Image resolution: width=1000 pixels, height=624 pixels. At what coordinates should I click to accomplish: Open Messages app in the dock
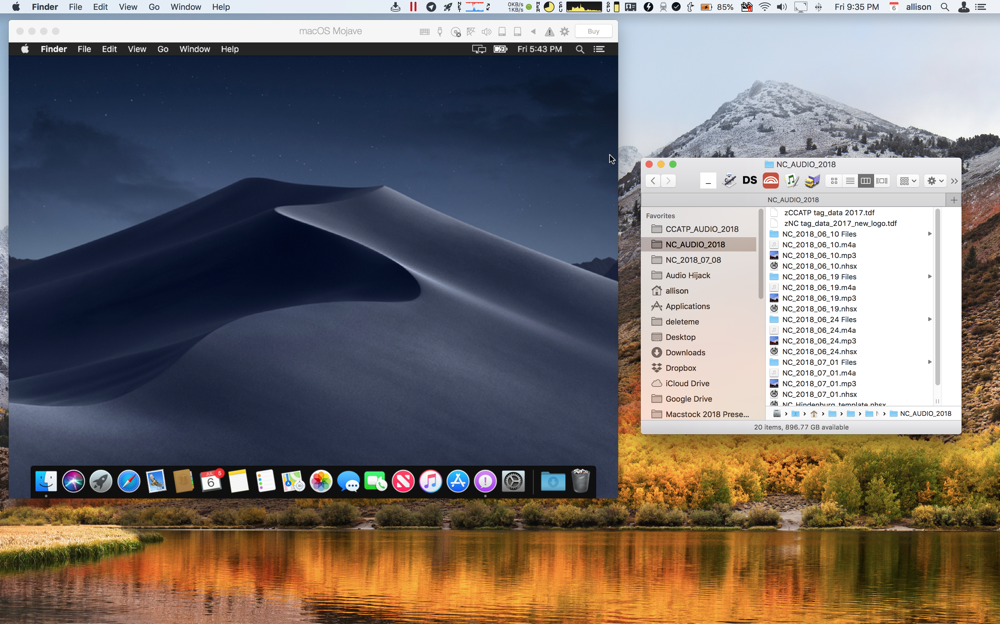pyautogui.click(x=348, y=481)
